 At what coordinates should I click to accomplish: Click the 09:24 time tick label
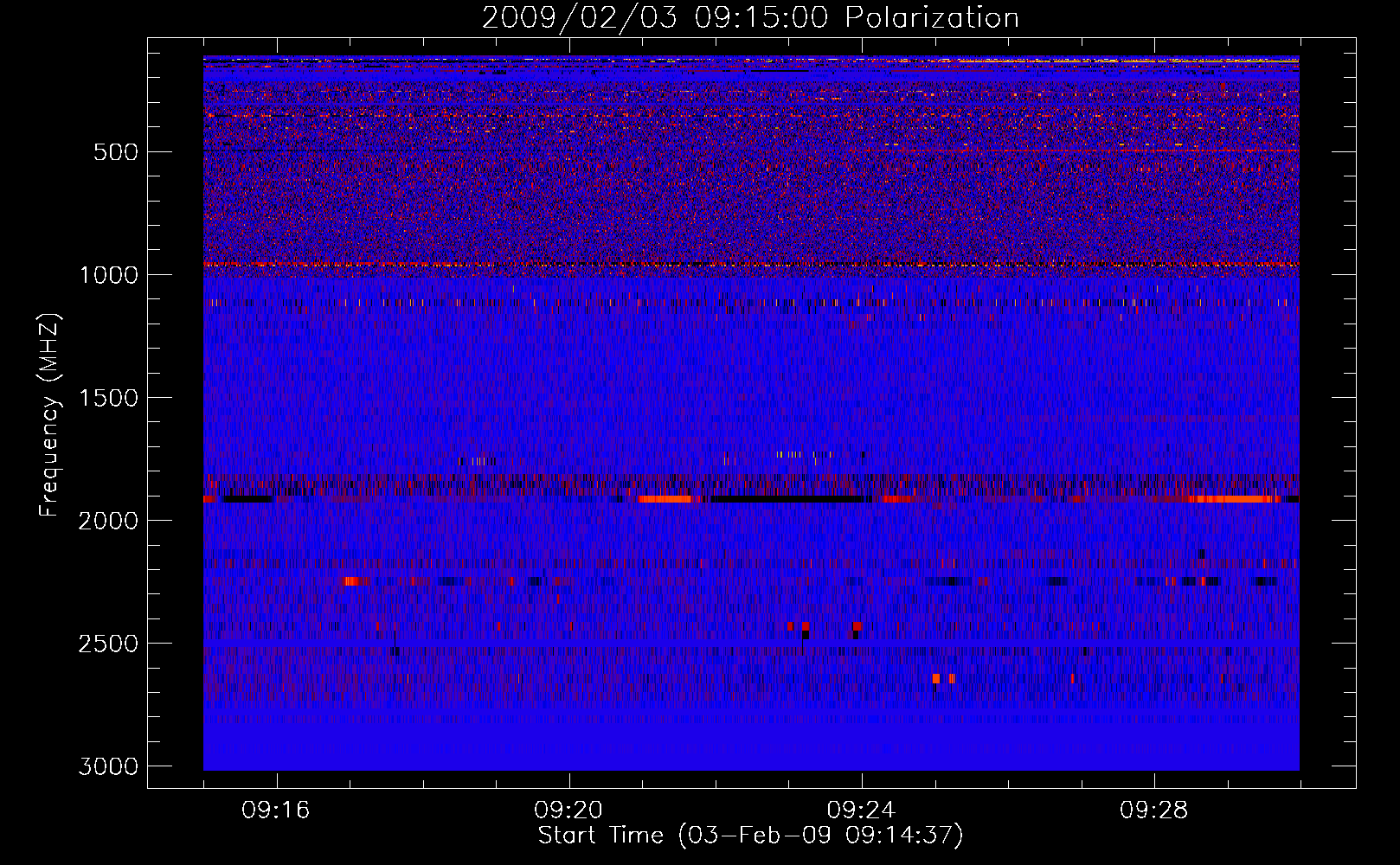click(861, 811)
